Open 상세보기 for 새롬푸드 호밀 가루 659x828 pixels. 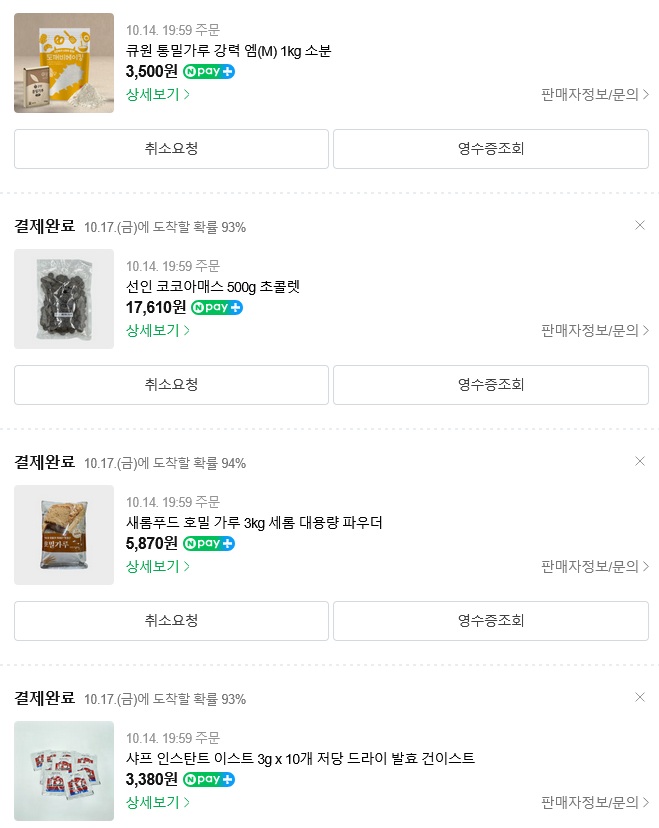157,566
